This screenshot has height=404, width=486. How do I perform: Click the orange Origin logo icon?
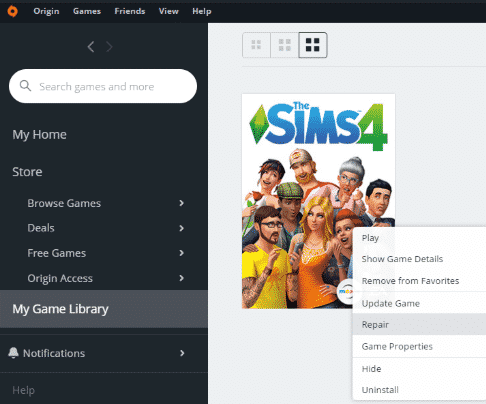[x=12, y=11]
